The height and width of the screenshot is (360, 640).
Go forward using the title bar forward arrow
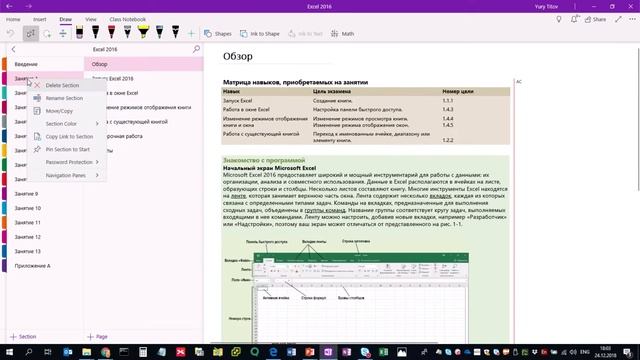coord(29,6)
